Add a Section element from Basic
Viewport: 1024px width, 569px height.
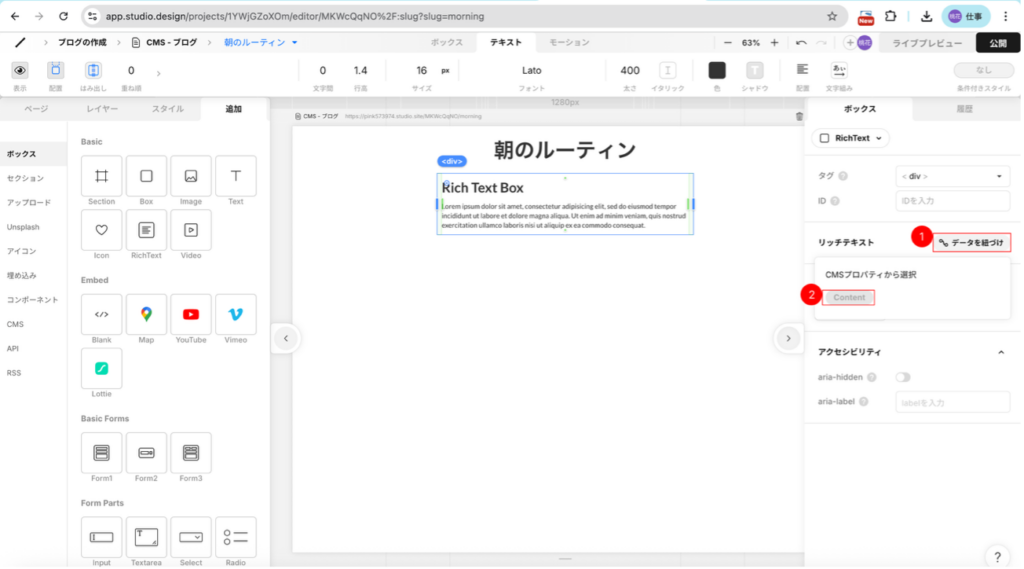coord(101,176)
